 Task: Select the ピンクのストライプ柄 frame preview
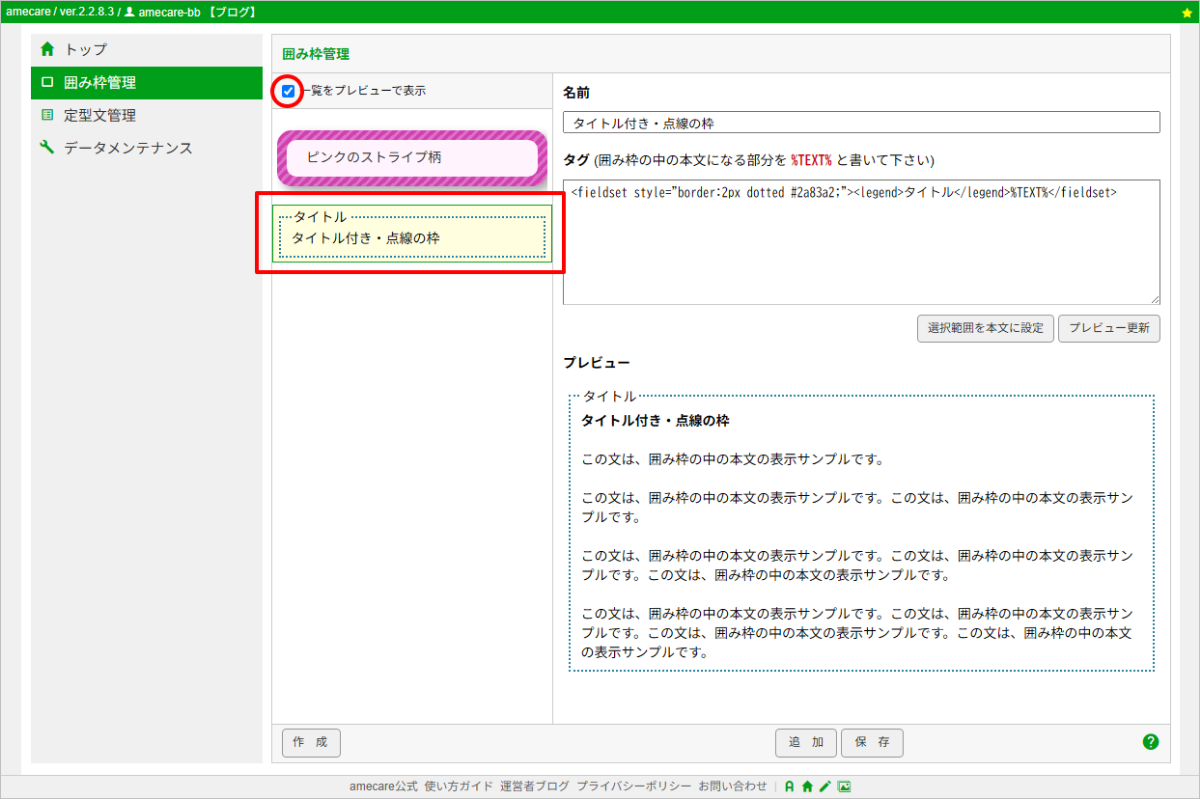tap(412, 158)
